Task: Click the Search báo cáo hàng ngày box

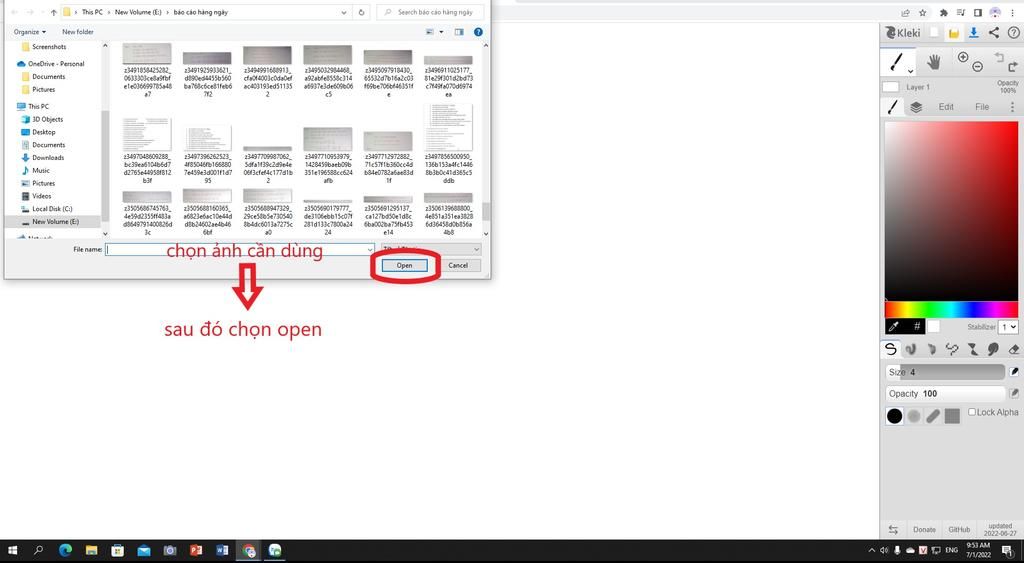Action: coord(432,12)
